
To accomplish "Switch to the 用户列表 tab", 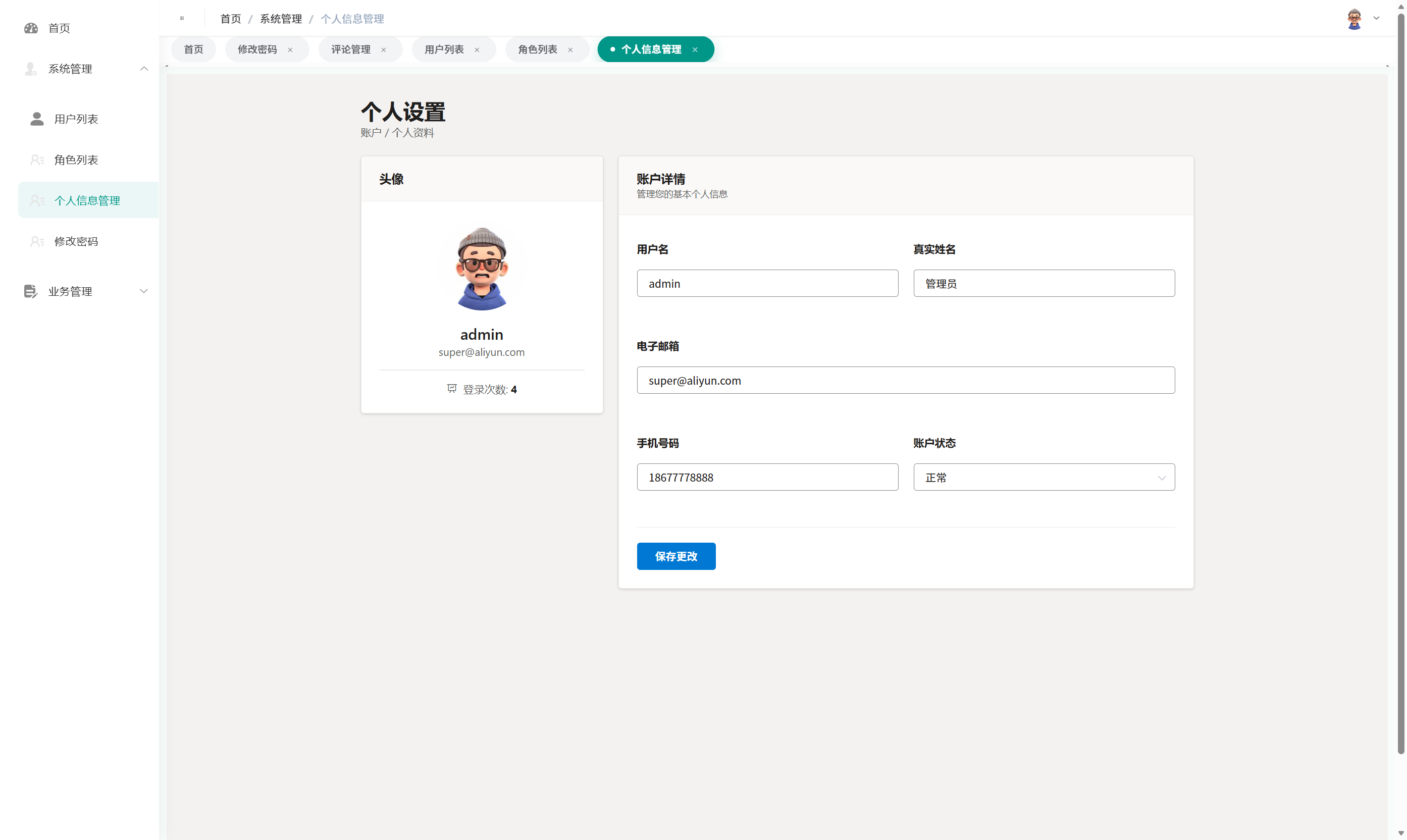I will (x=444, y=50).
